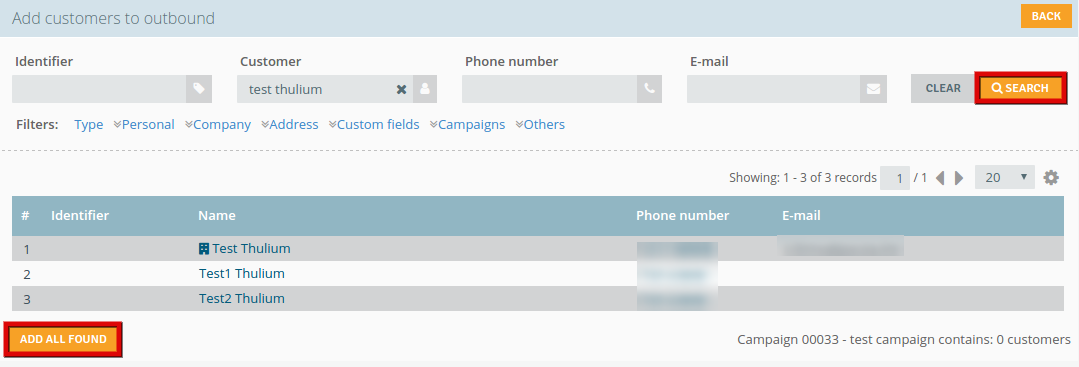The width and height of the screenshot is (1079, 367).
Task: Open the records-per-page dropdown showing 20
Action: [x=1005, y=177]
